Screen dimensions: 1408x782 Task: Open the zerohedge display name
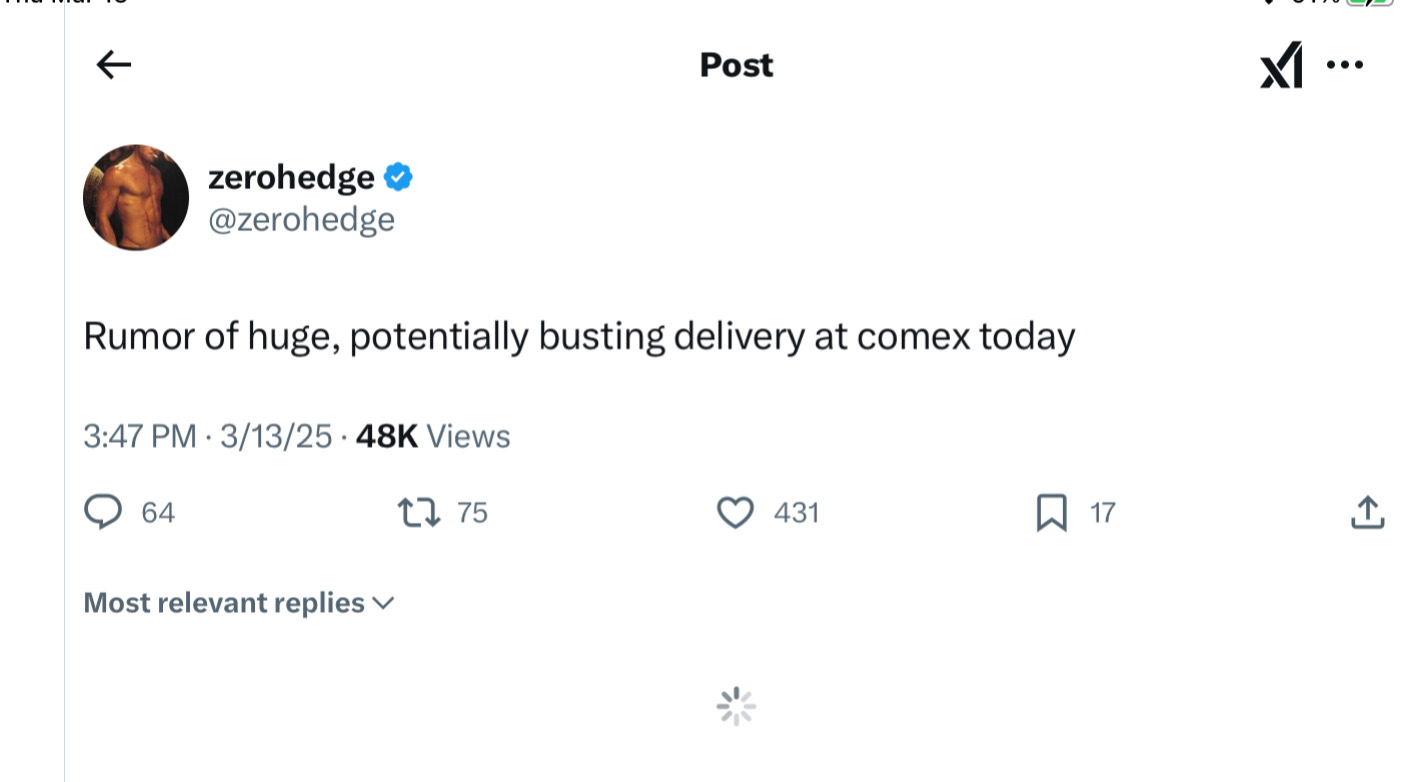pos(291,177)
